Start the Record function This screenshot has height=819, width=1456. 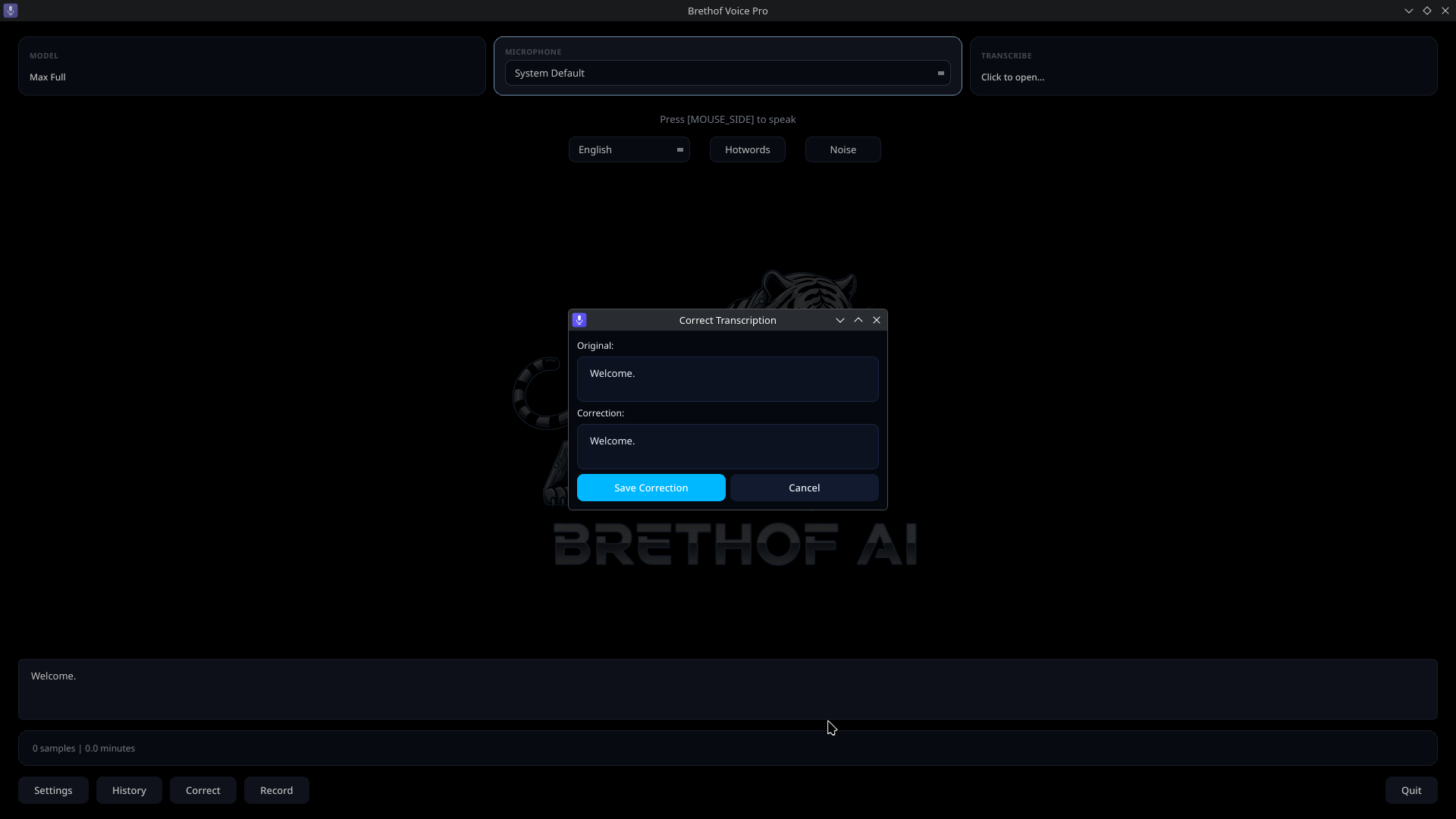(276, 790)
